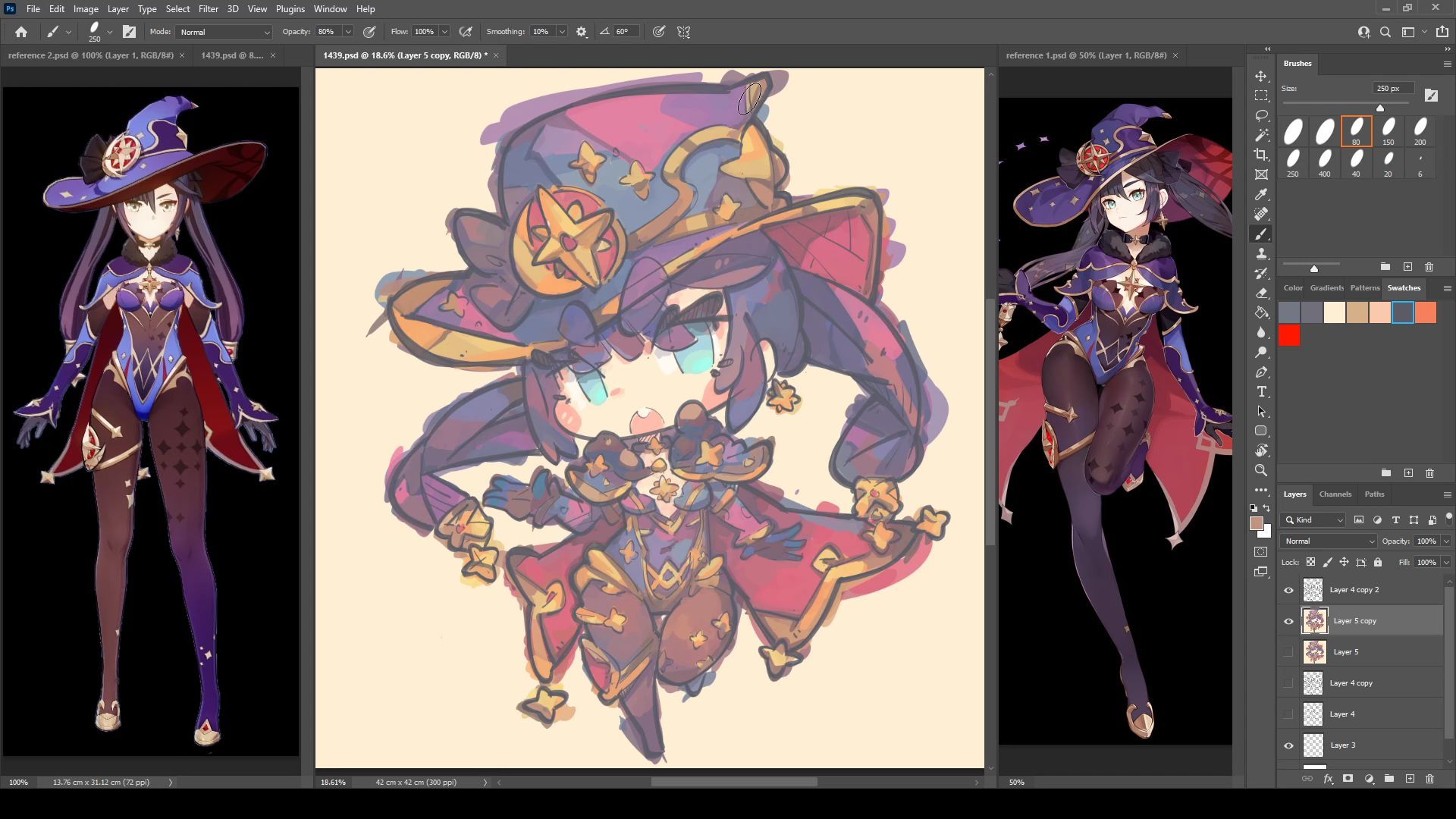Select the Hand tool

1261,451
